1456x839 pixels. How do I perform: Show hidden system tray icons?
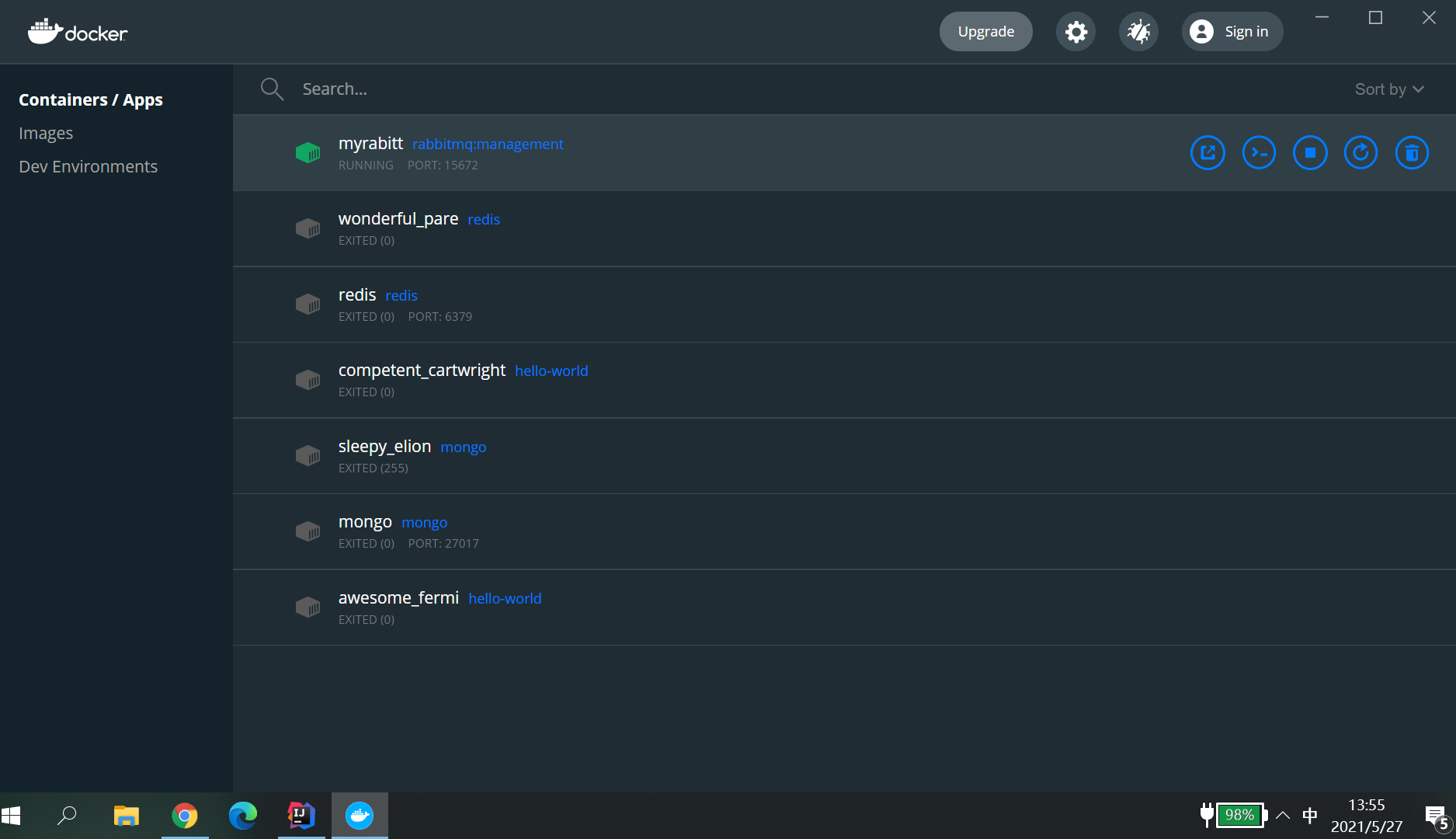pyautogui.click(x=1283, y=816)
